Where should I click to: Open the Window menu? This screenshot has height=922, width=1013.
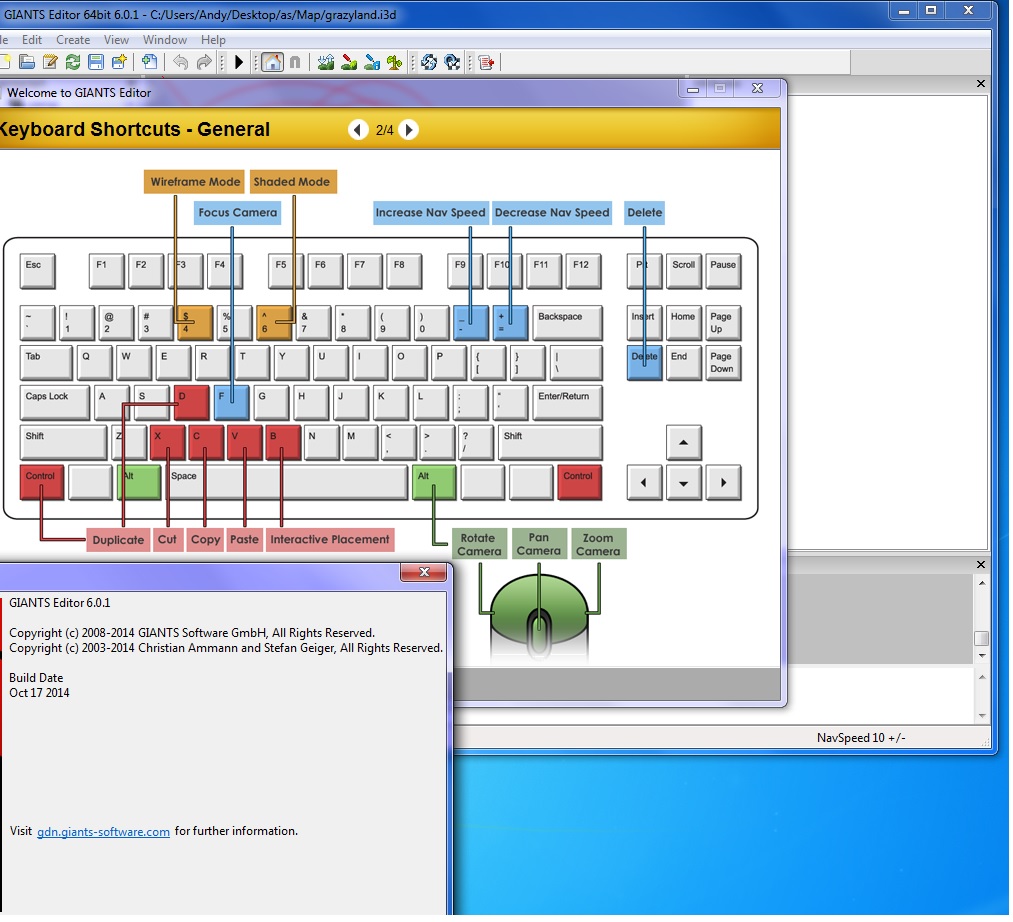(x=165, y=39)
